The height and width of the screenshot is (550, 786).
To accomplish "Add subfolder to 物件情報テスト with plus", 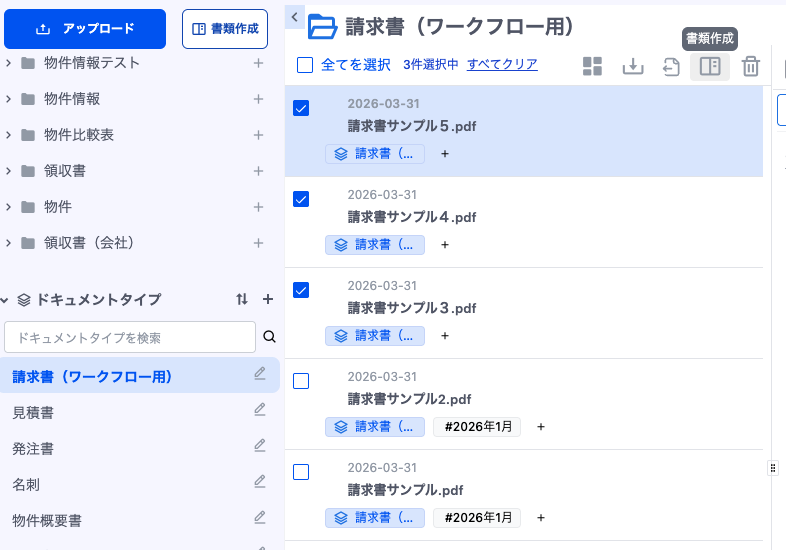I will point(258,63).
